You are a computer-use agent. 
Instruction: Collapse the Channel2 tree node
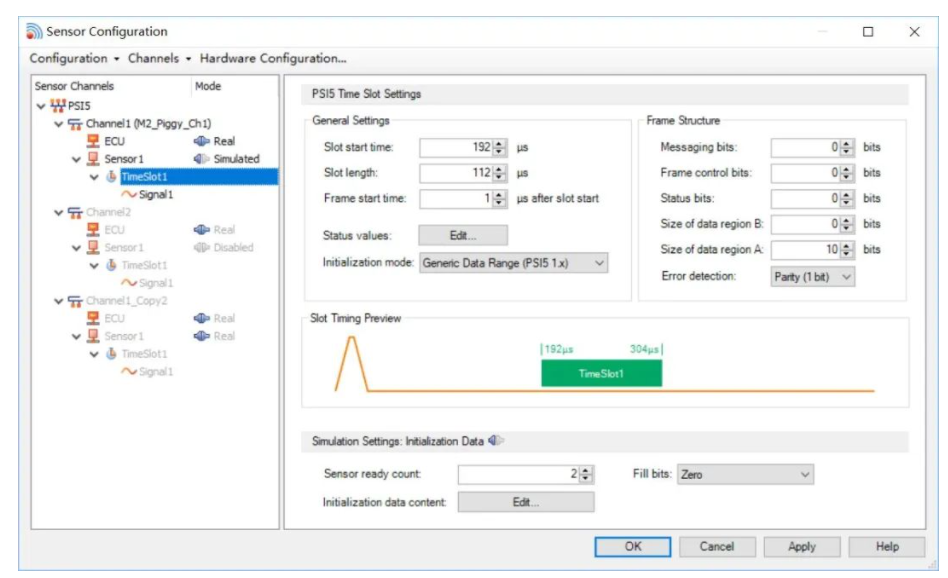point(59,213)
